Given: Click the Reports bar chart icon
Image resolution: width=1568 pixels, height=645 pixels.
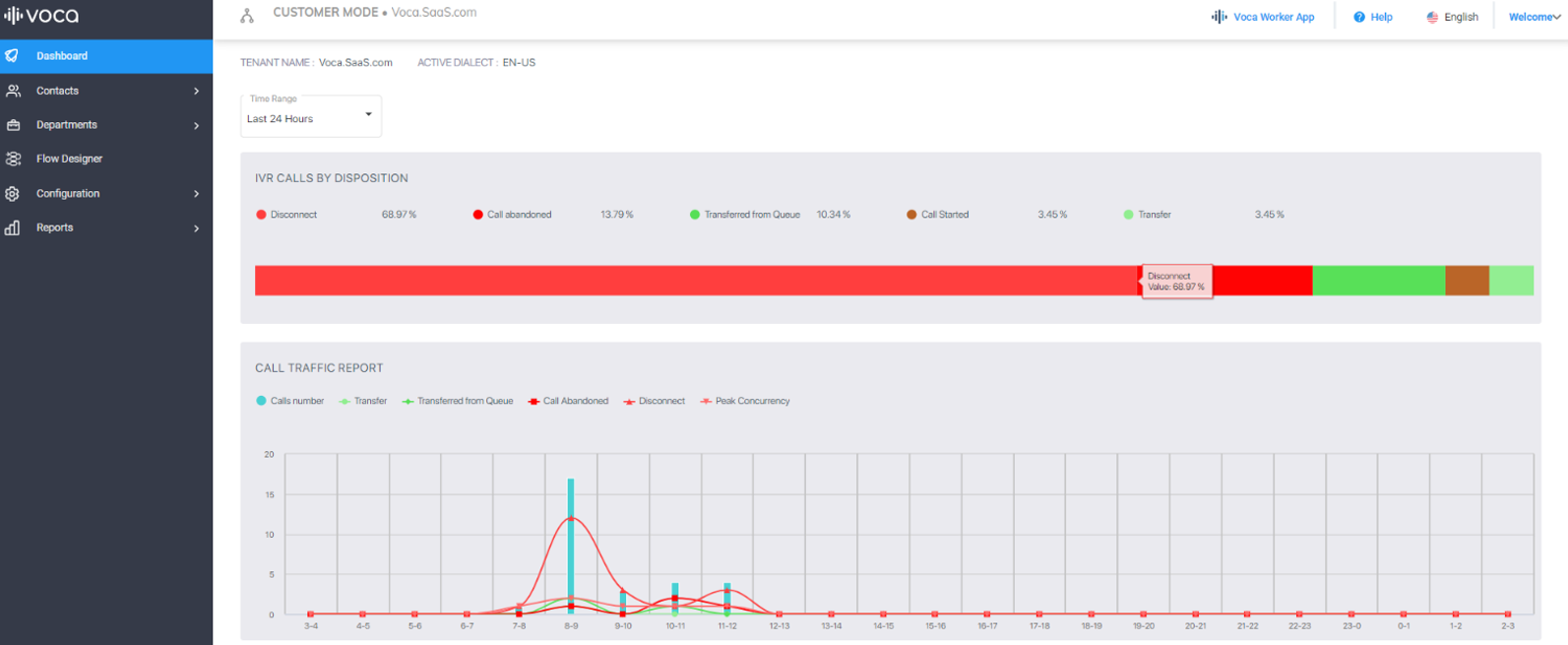Looking at the screenshot, I should click(x=13, y=227).
